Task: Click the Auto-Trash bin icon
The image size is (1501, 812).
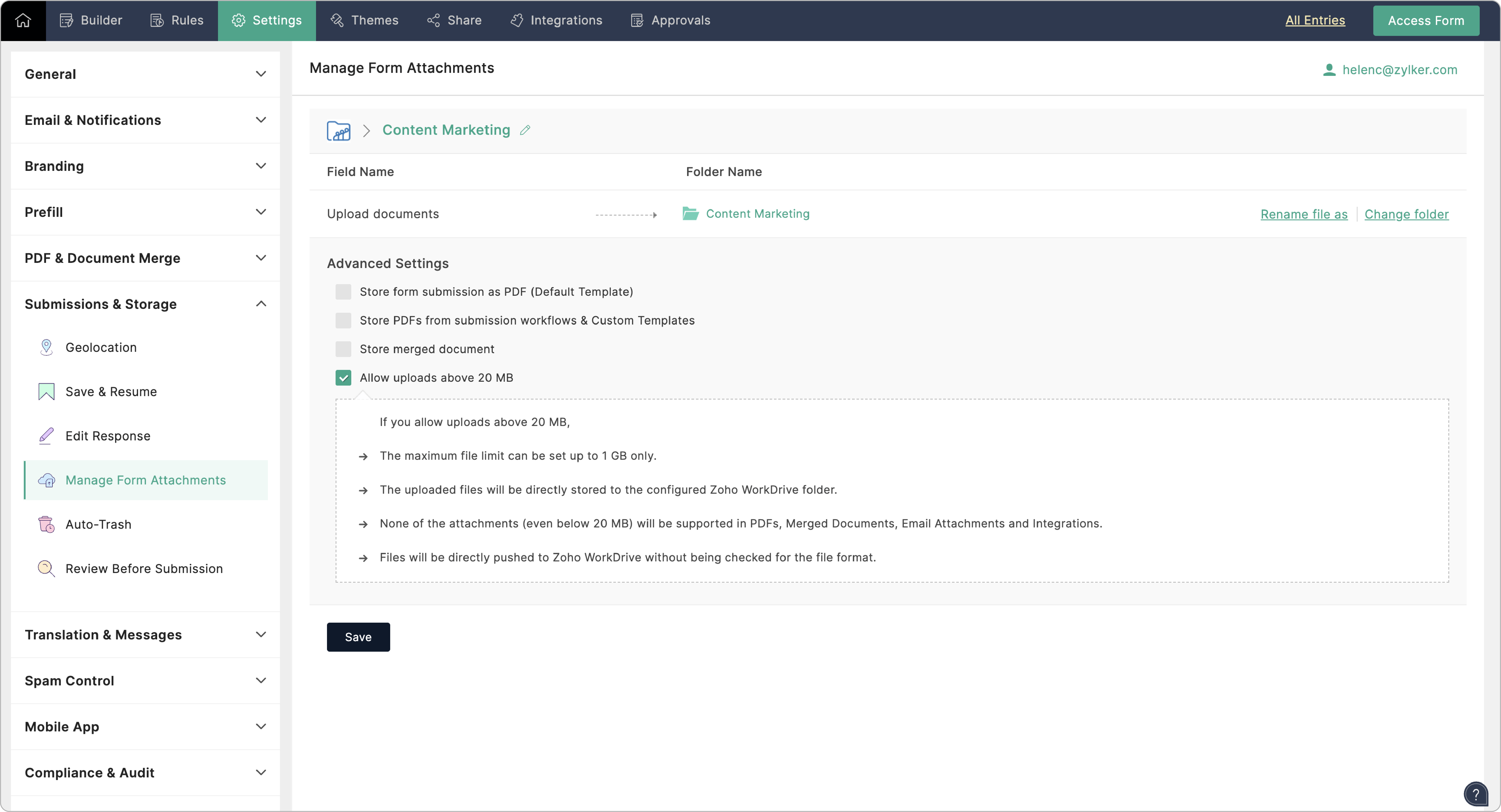Action: point(46,524)
